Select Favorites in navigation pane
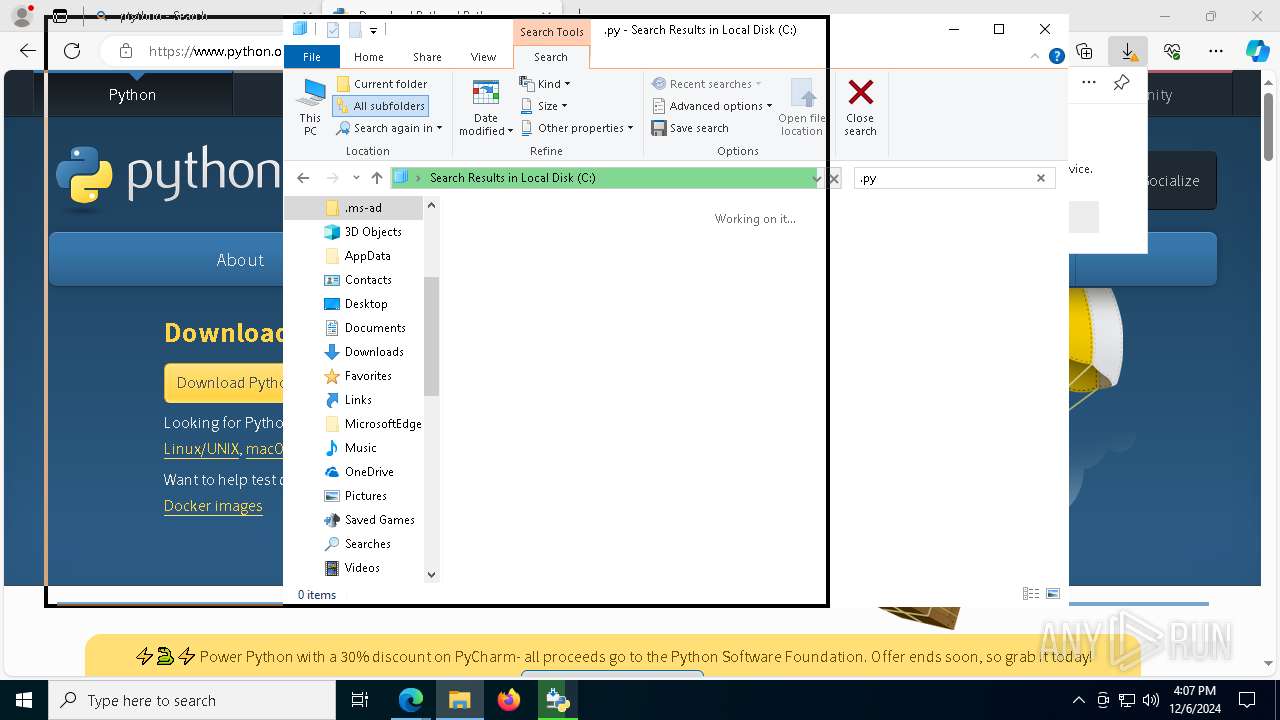This screenshot has height=720, width=1280. pos(357,376)
